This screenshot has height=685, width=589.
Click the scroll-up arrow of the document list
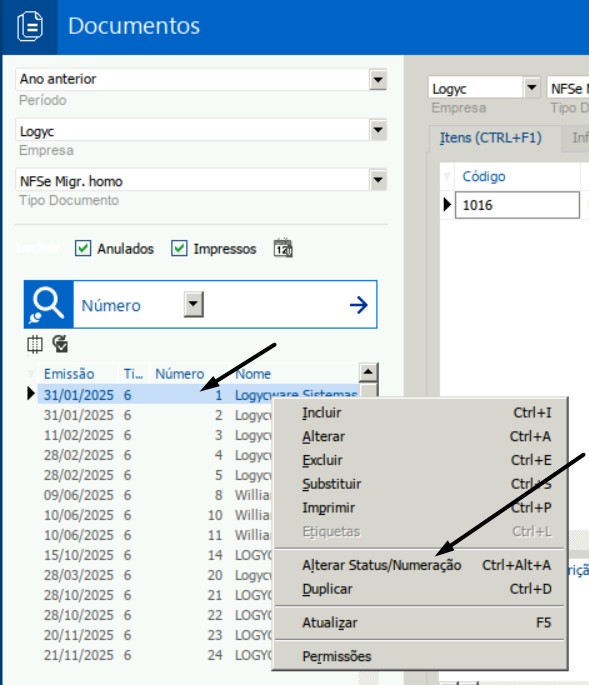[368, 372]
